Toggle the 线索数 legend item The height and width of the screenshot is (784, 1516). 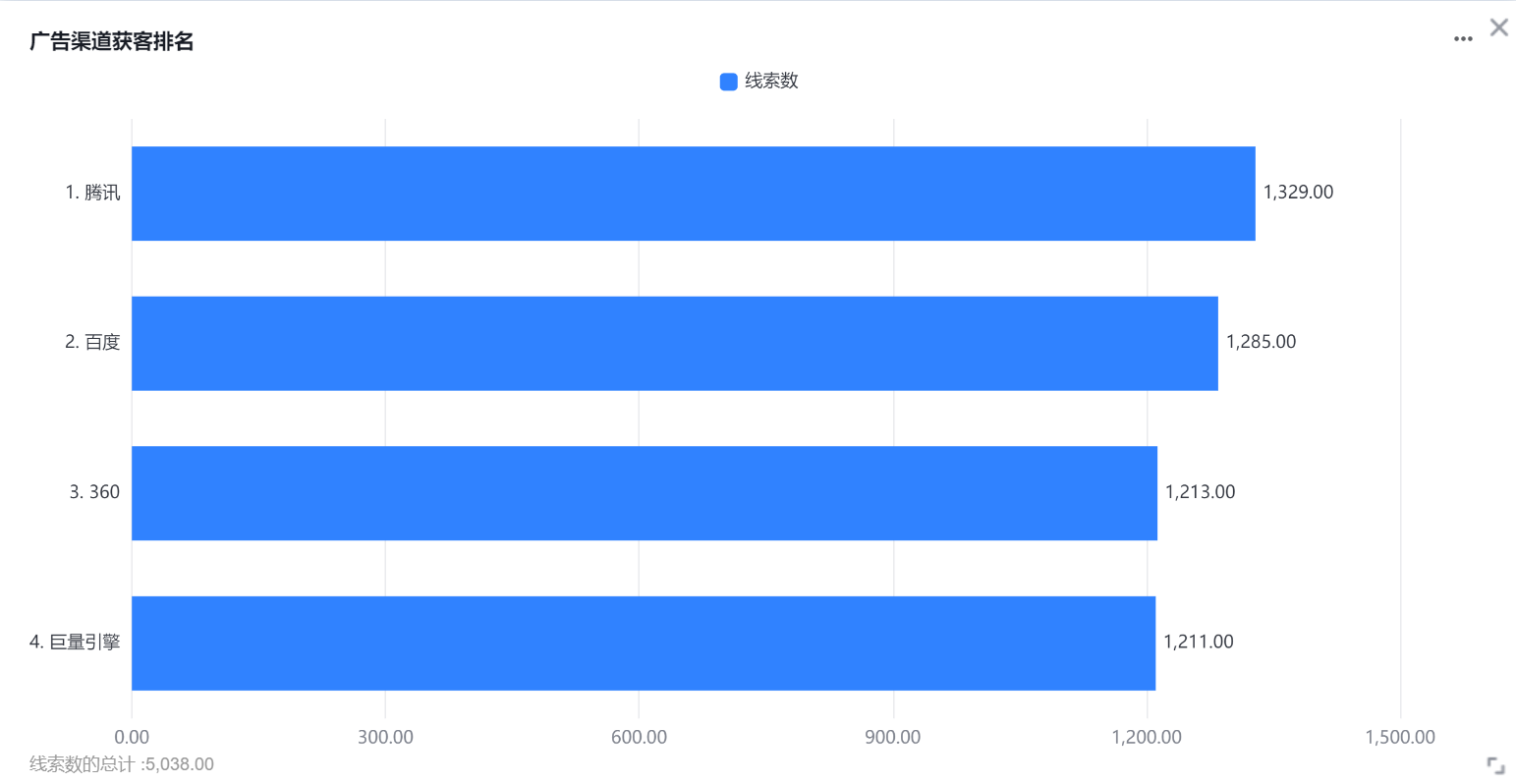click(x=758, y=82)
